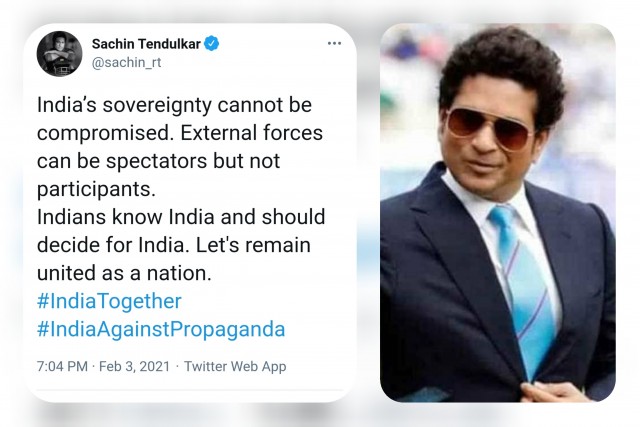The height and width of the screenshot is (427, 640).
Task: Open the @sachin_rt handle
Action: click(x=127, y=63)
